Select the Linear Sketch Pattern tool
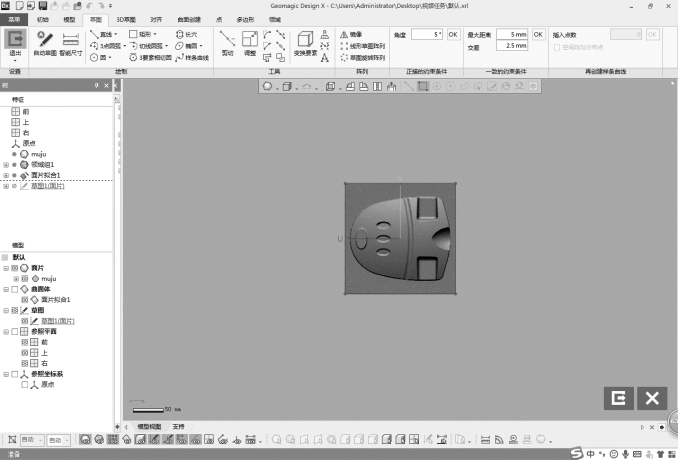Viewport: 678px width, 461px height. [363, 46]
